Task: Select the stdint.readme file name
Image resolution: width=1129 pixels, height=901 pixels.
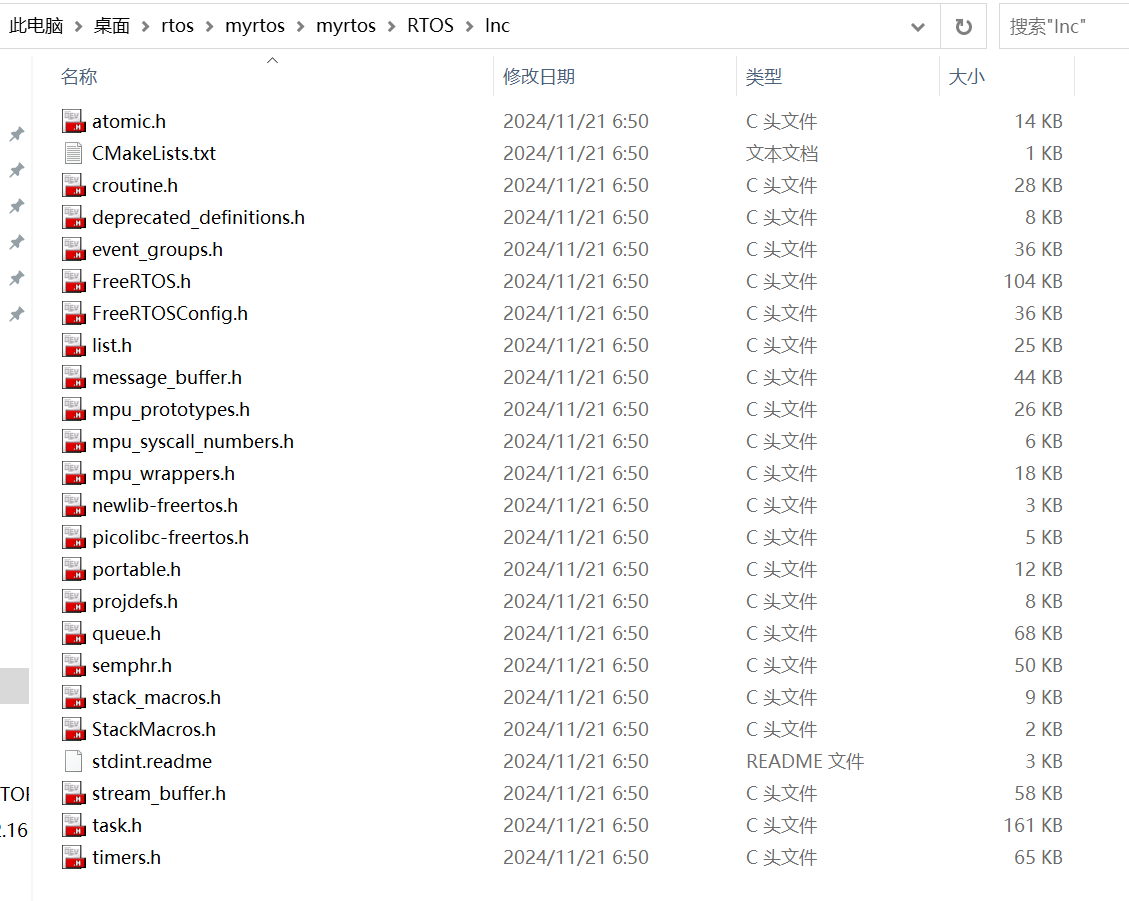Action: point(152,761)
